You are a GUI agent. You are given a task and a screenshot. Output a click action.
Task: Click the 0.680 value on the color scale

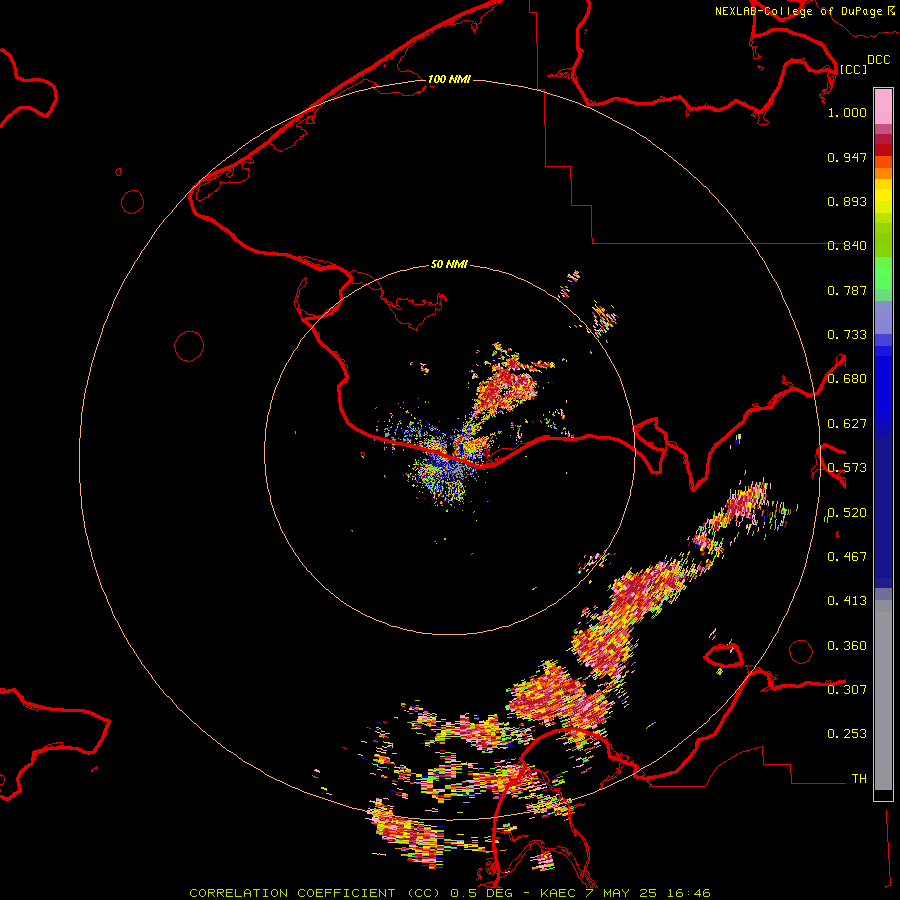tap(847, 379)
